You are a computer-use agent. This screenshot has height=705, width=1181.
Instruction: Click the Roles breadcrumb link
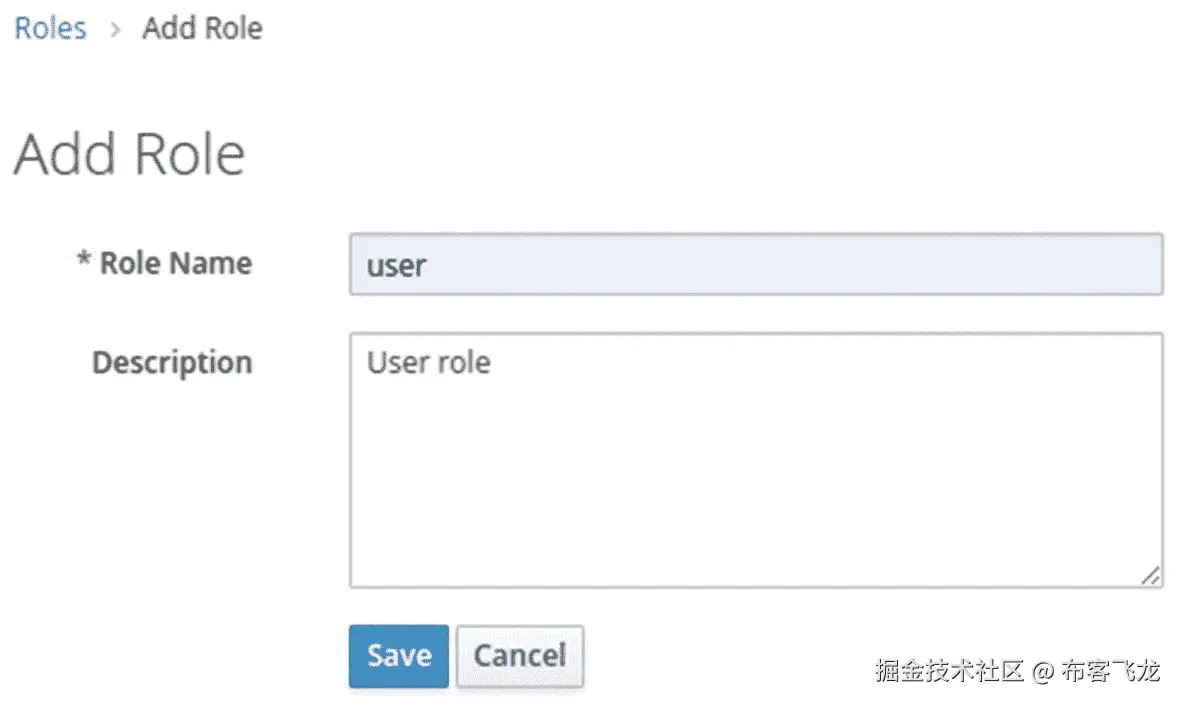click(50, 28)
